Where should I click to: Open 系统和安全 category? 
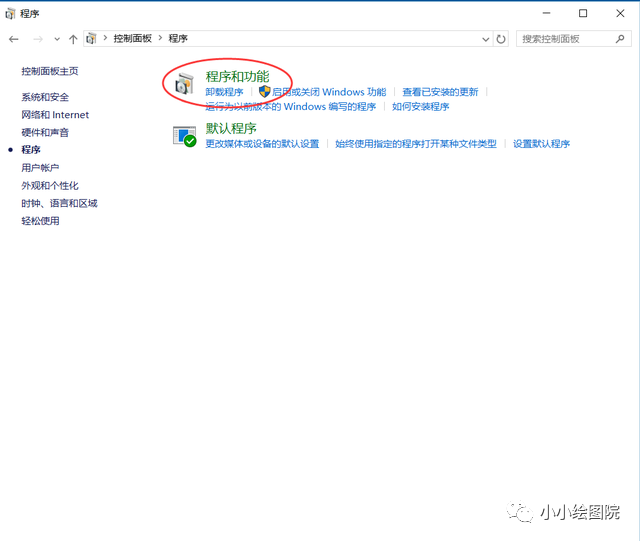45,97
